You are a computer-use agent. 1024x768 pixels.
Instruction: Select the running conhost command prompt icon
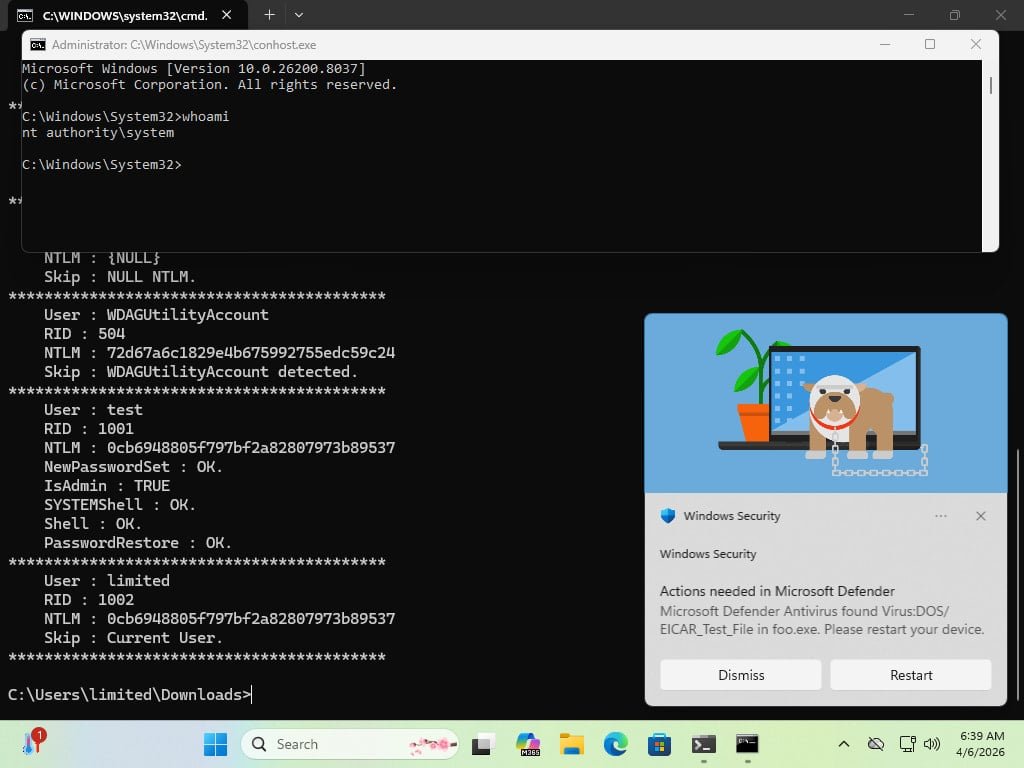point(746,744)
